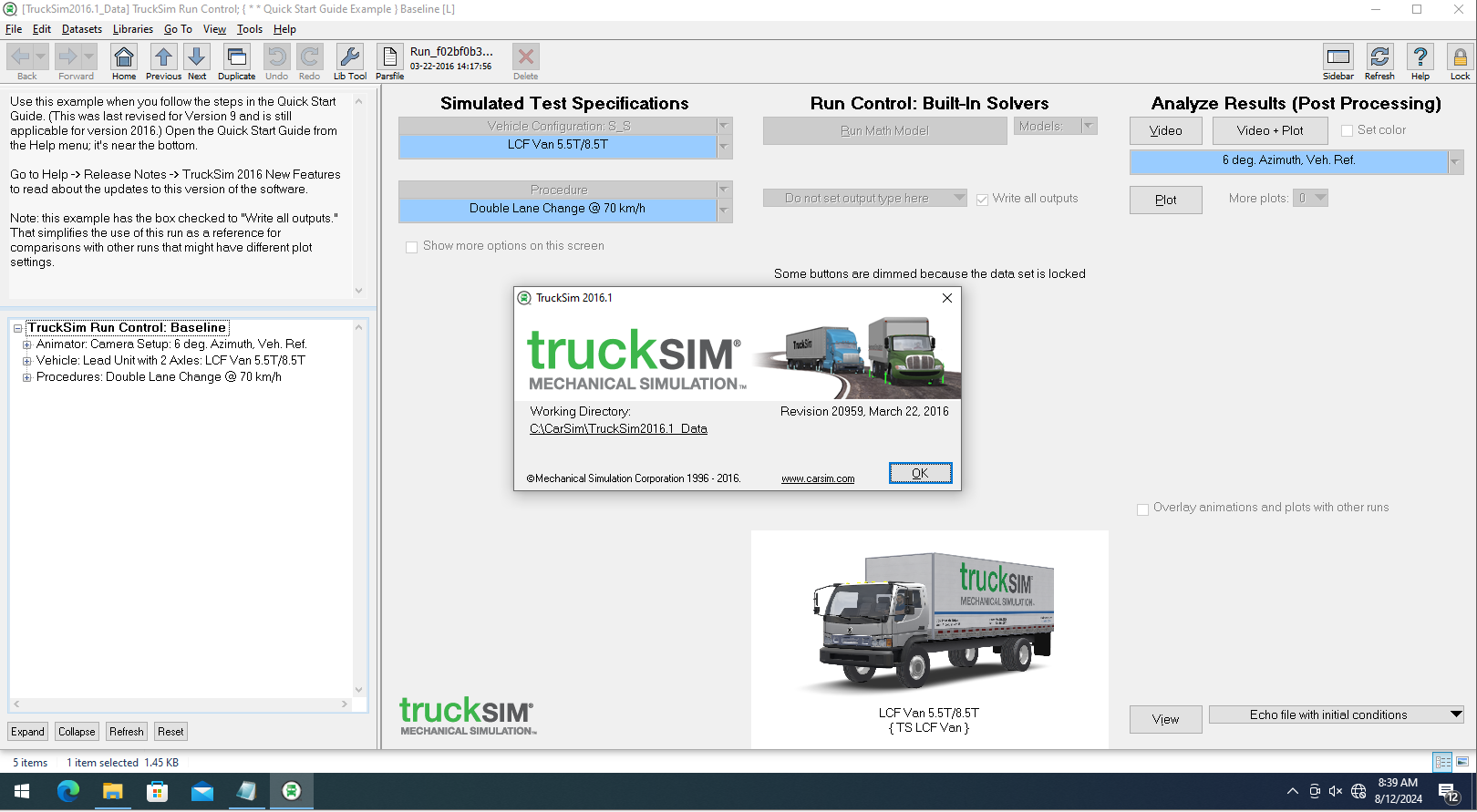Open Windows Start menu
The height and width of the screenshot is (812, 1477).
[x=22, y=791]
